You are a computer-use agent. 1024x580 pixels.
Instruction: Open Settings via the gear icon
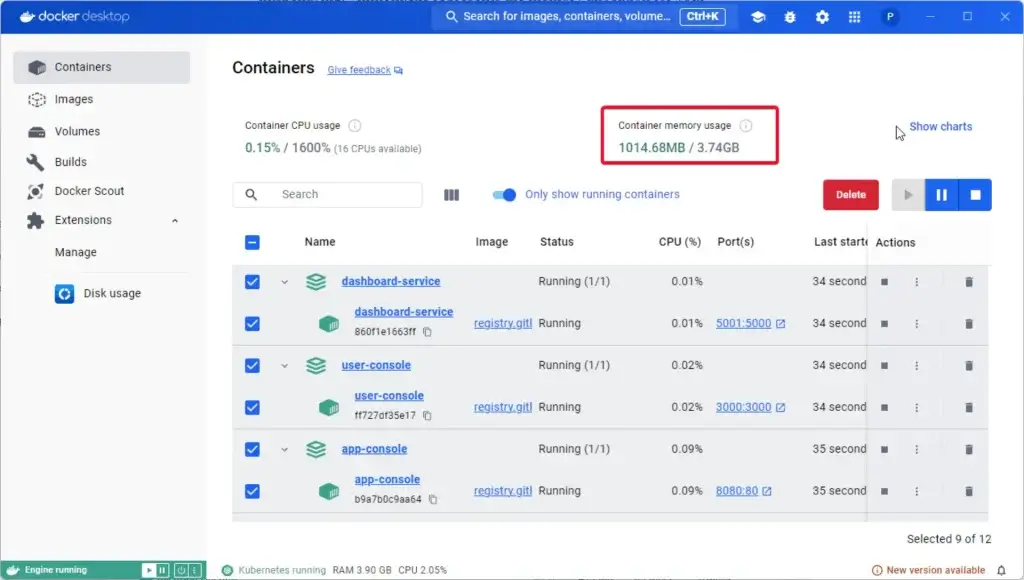tap(822, 17)
